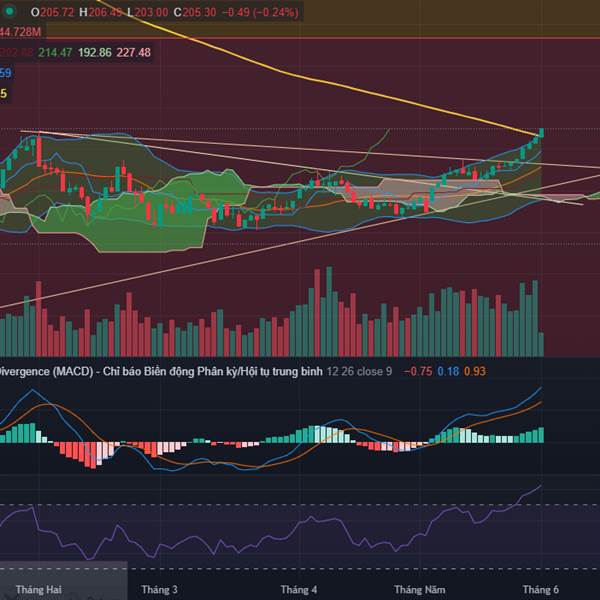Image resolution: width=600 pixels, height=600 pixels.
Task: Click the Tháng 4 time axis label
Action: [x=299, y=590]
